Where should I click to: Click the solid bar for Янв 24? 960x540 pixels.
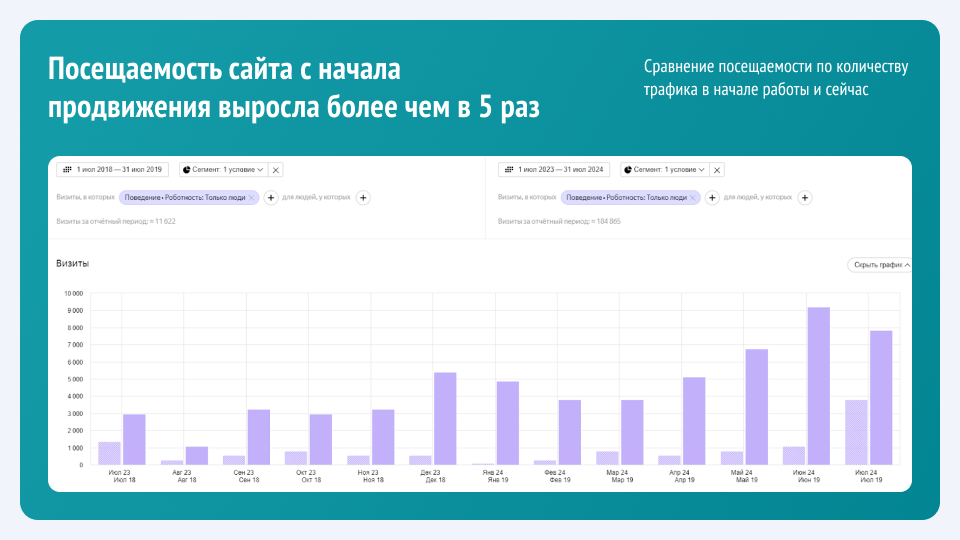pyautogui.click(x=508, y=423)
